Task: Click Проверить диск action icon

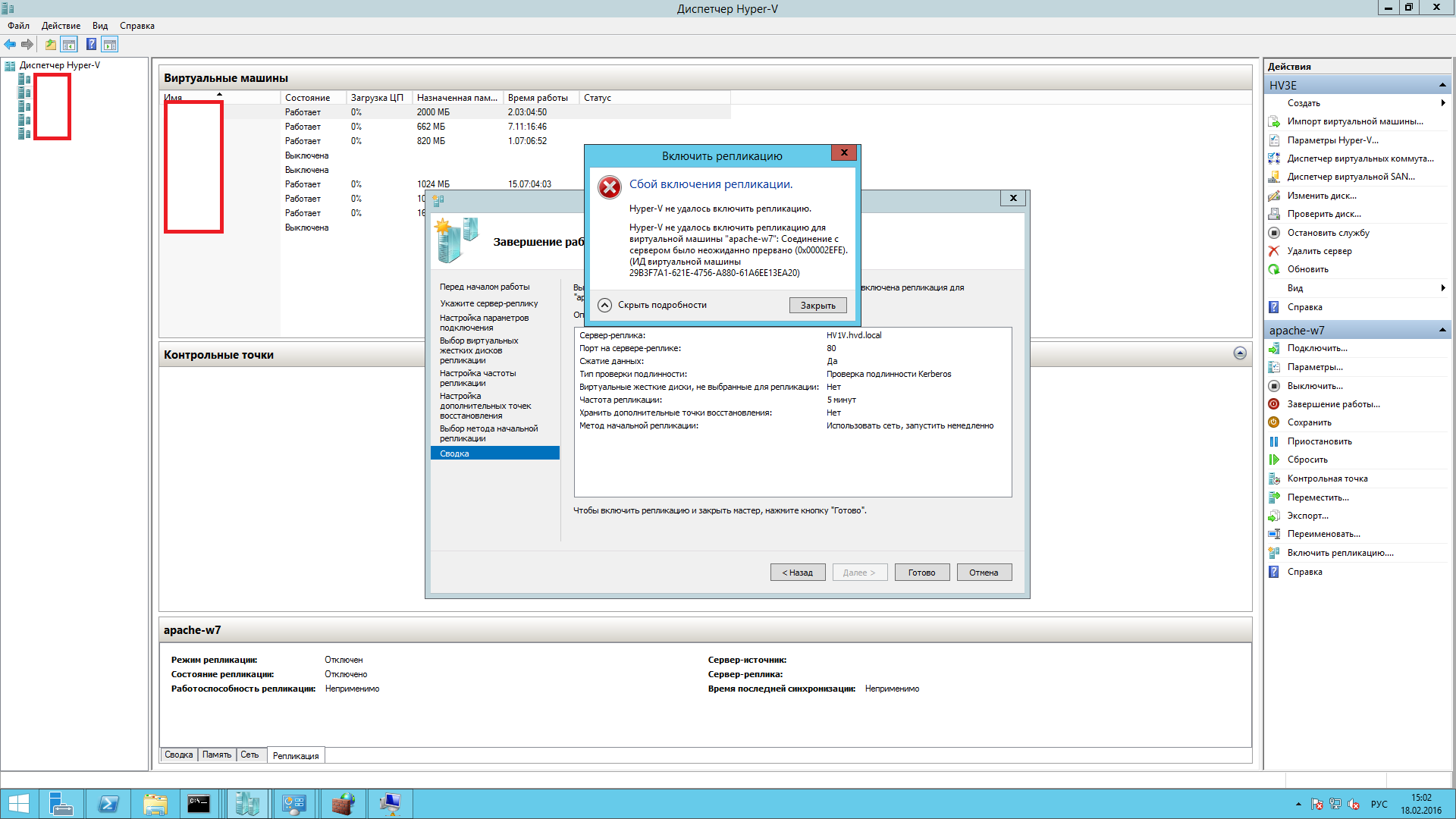Action: 1274,214
